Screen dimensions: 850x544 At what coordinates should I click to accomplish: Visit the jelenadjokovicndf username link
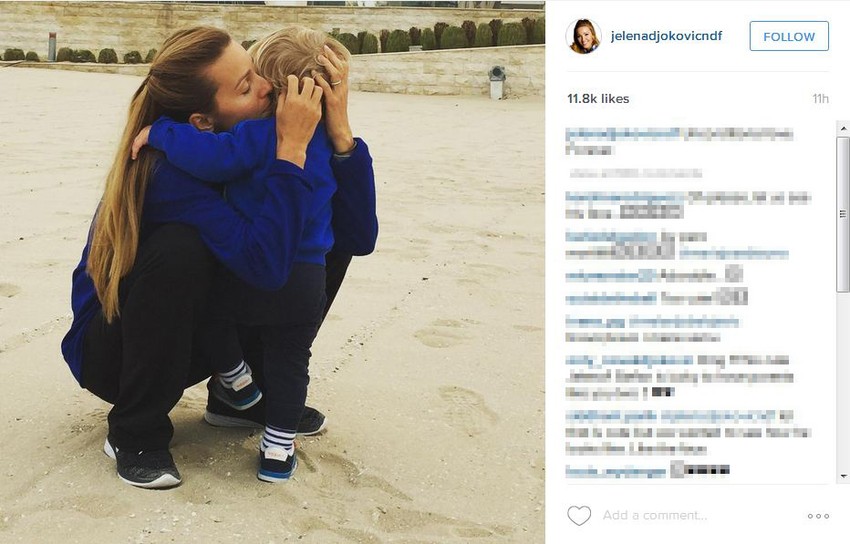(x=666, y=36)
